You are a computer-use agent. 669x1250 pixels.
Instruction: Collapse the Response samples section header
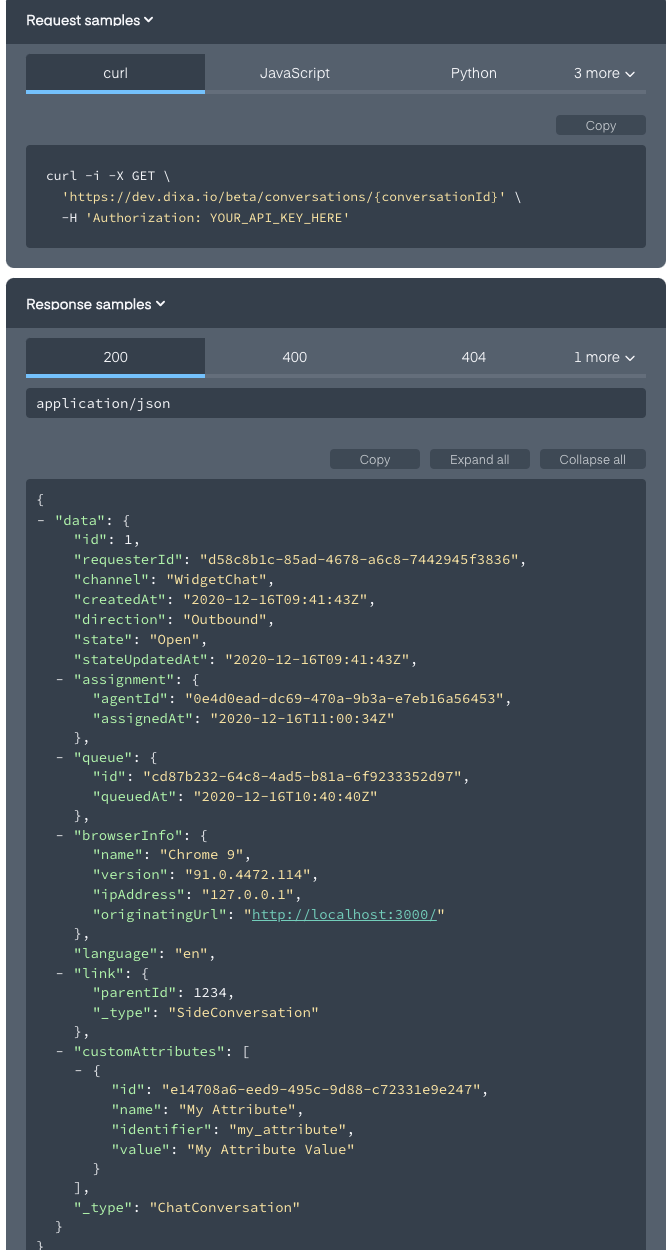click(96, 304)
